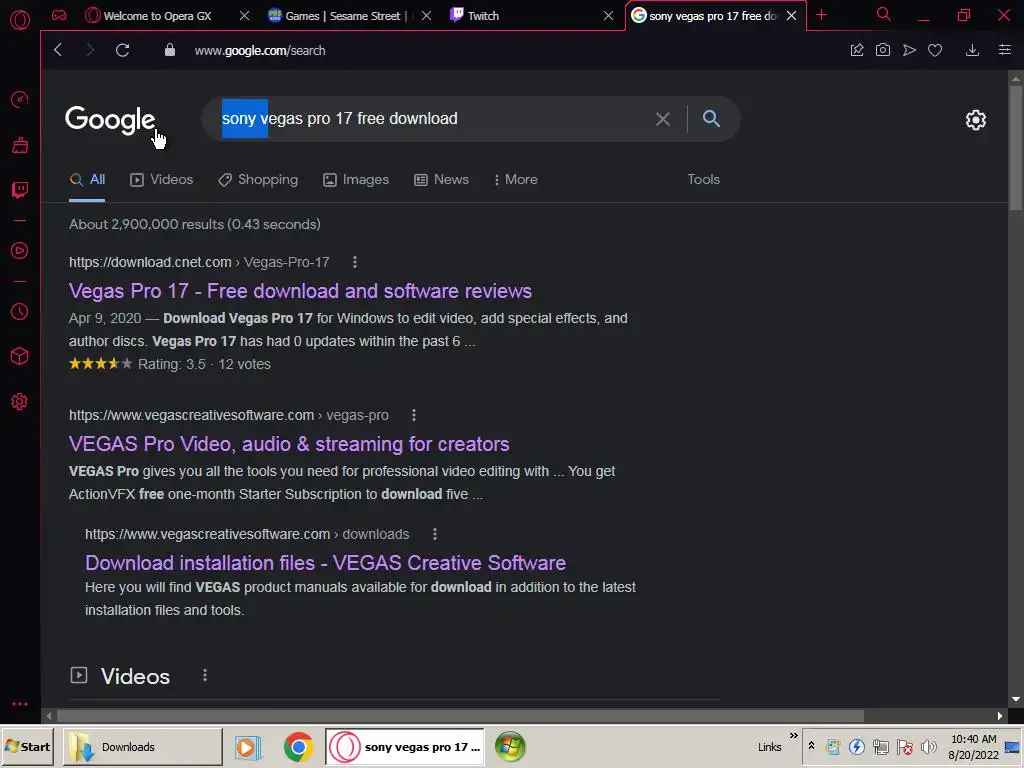Image resolution: width=1024 pixels, height=768 pixels.
Task: Click About 2,900,000 results text
Action: click(x=195, y=224)
